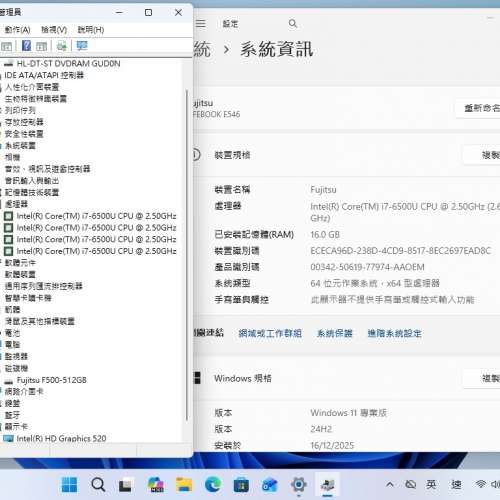Click the green-arrow update driver toolbar icon
Image resolution: width=500 pixels, height=500 pixels.
point(62,45)
